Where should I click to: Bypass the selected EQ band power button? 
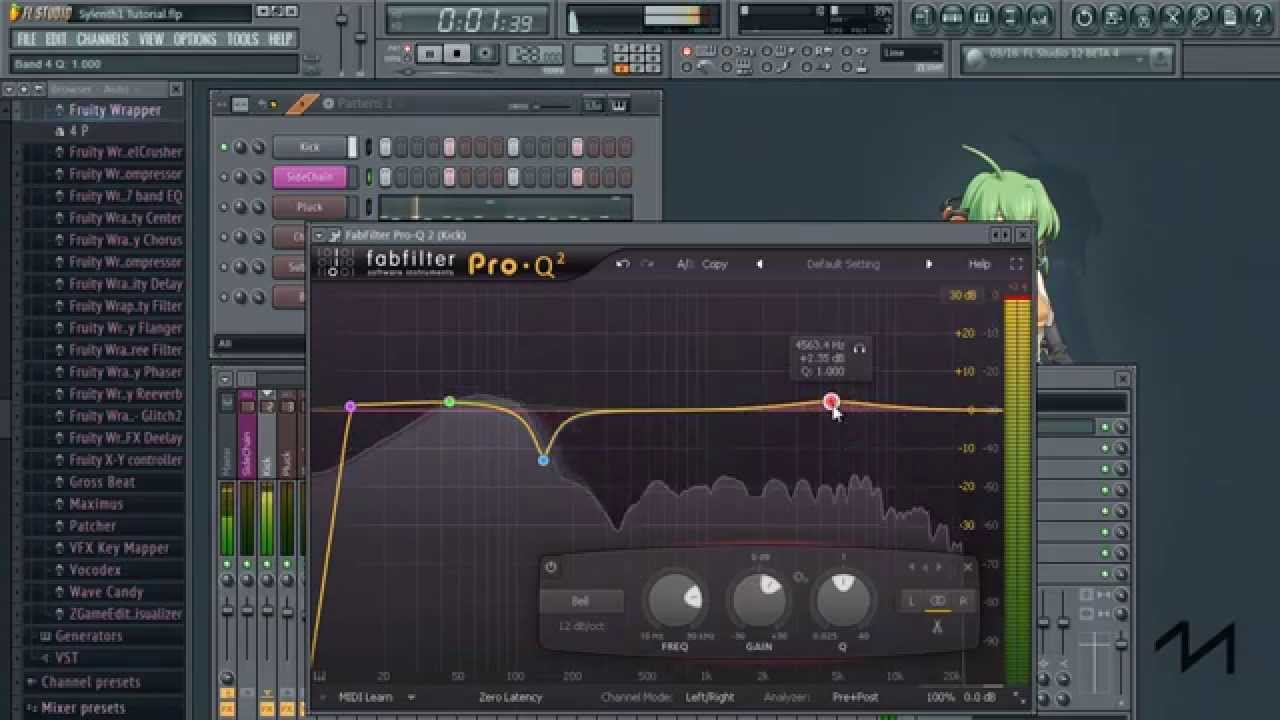click(550, 567)
